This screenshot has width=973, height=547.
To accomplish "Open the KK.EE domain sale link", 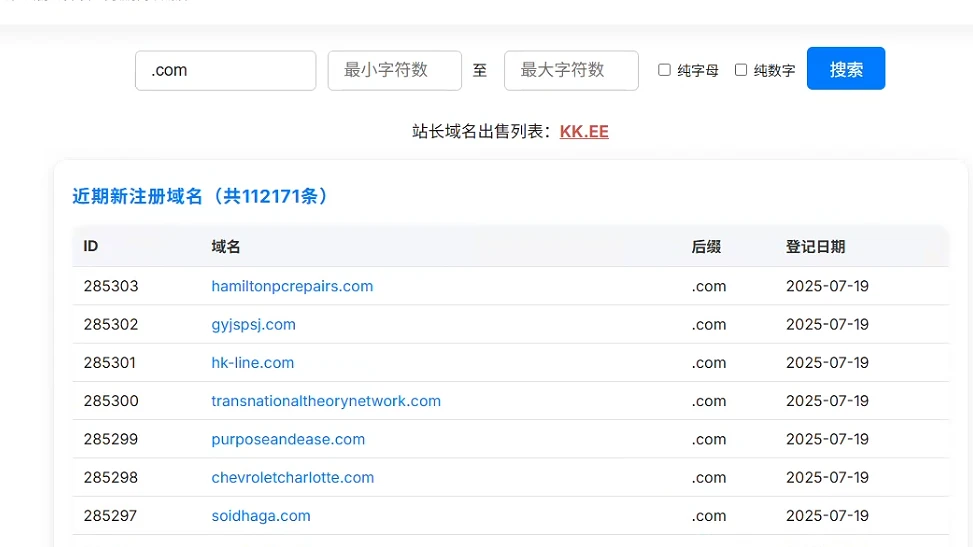I will (584, 131).
